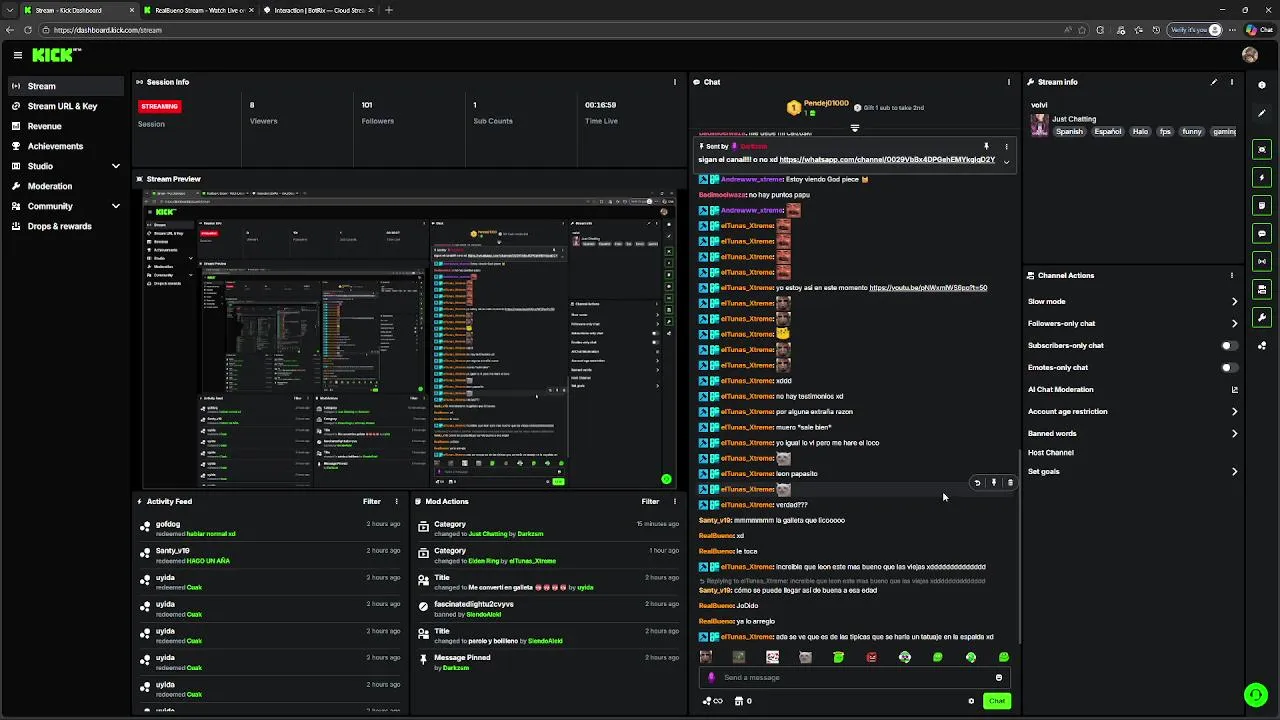The height and width of the screenshot is (720, 1280).
Task: Click the Kick logo
Action: click(56, 55)
